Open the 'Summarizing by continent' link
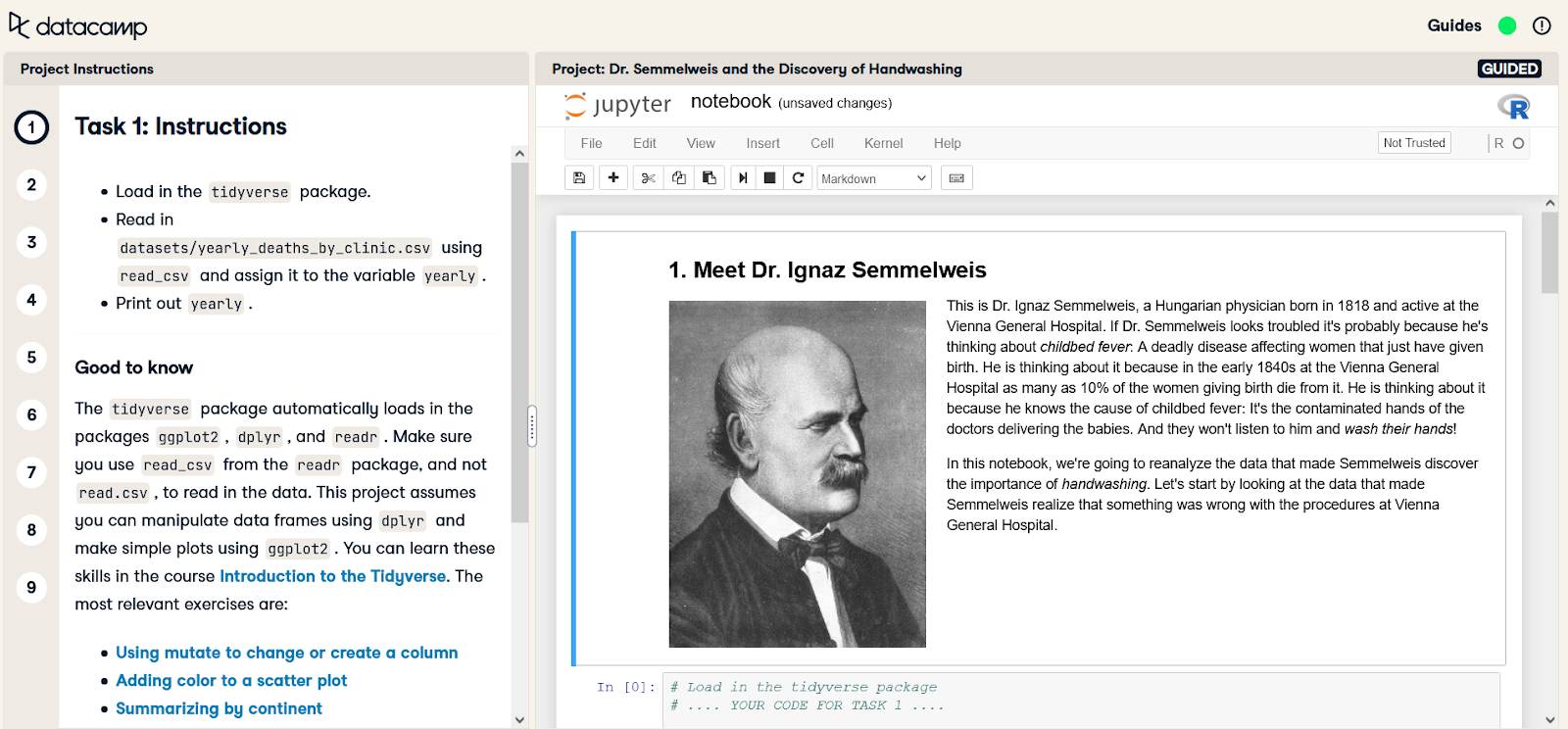1568x729 pixels. [x=219, y=708]
